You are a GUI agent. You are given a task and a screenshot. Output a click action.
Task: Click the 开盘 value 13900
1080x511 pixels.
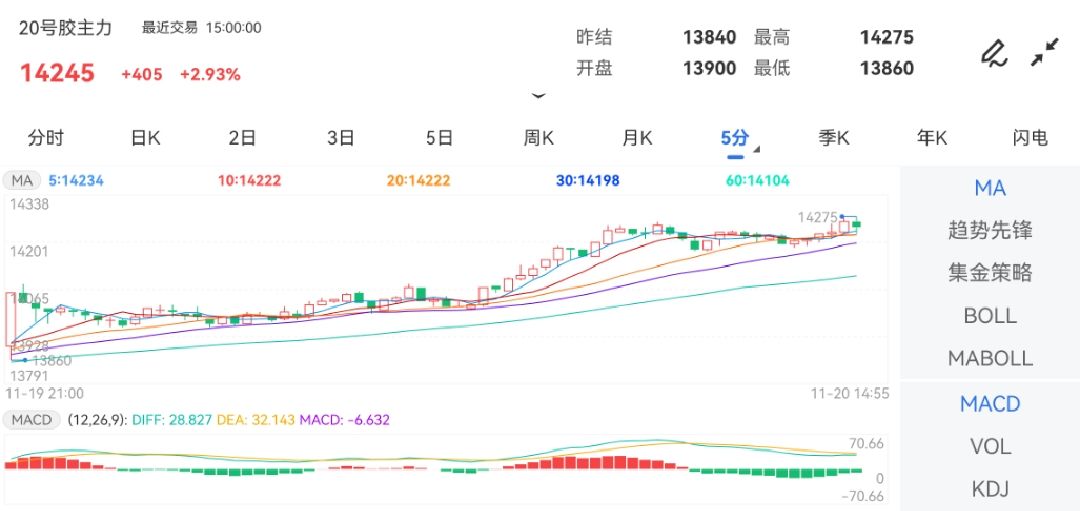(709, 68)
